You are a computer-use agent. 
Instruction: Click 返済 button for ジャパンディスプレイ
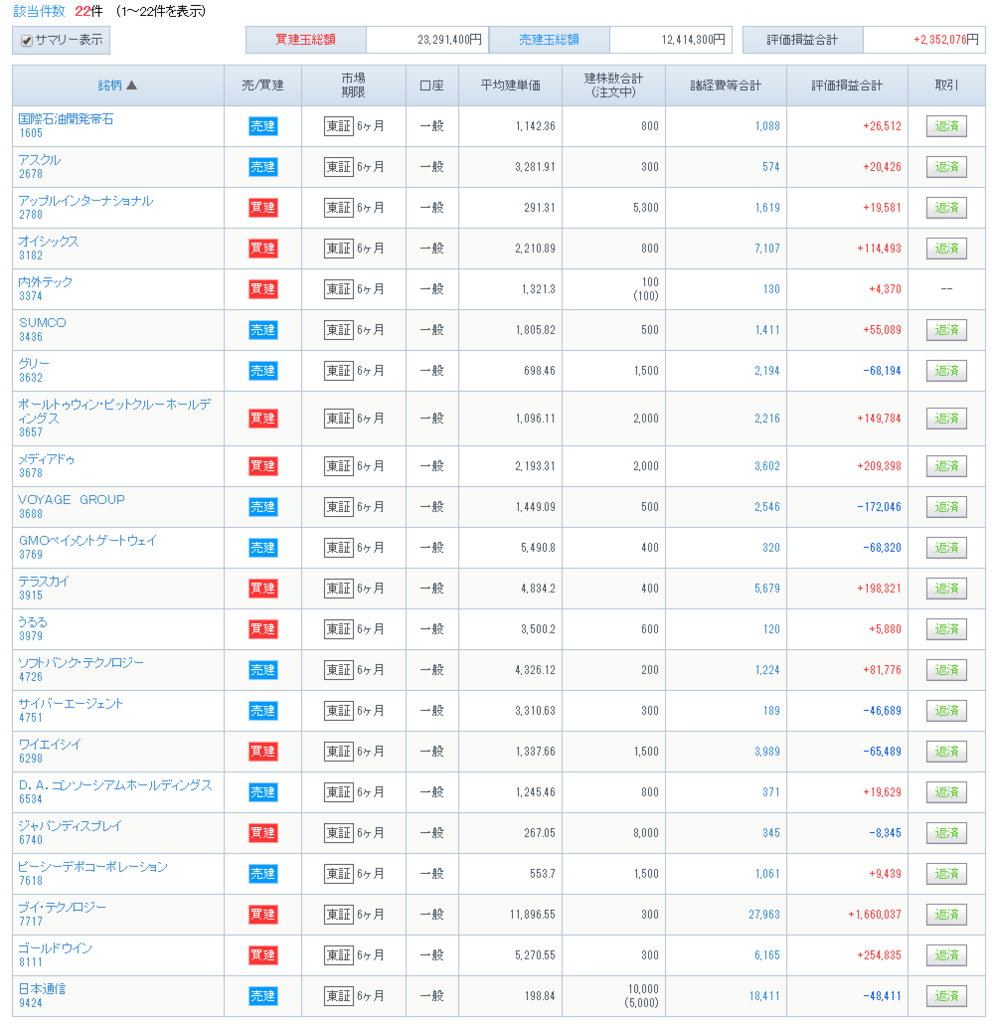(x=946, y=833)
